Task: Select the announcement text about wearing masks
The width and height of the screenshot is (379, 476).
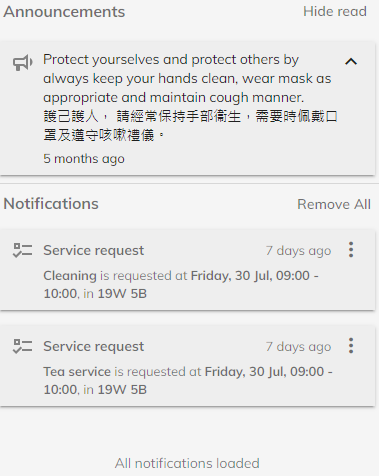Action: point(187,79)
